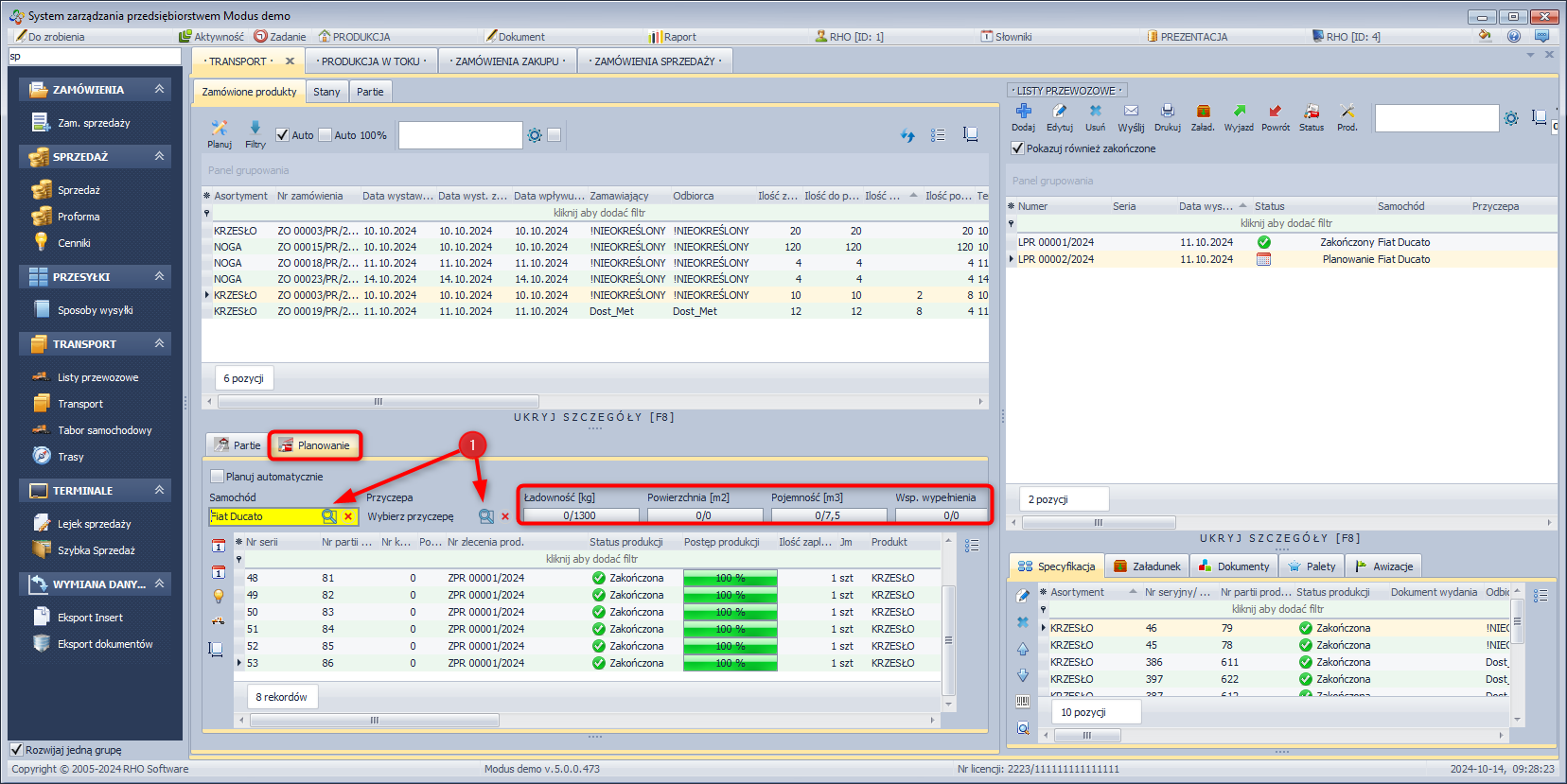Click the Drukuj printer icon
The width and height of the screenshot is (1567, 784).
pos(1167,112)
